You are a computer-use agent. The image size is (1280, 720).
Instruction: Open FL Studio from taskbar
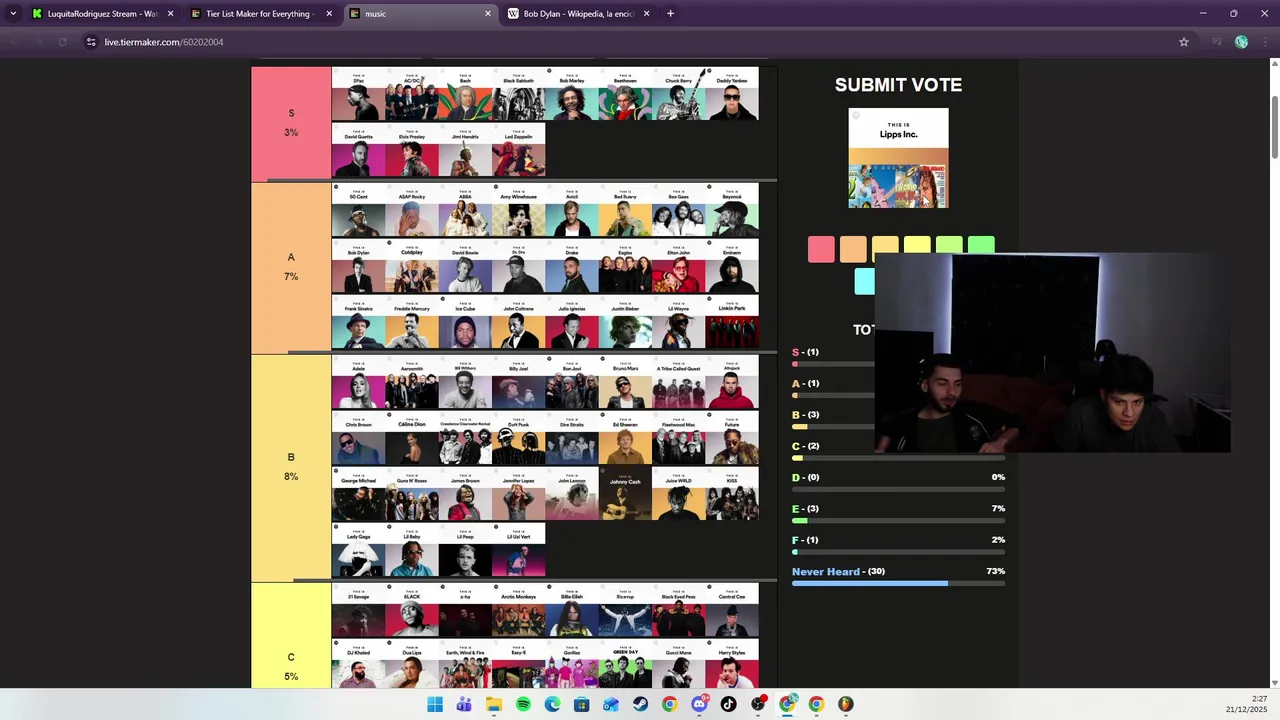(x=846, y=704)
